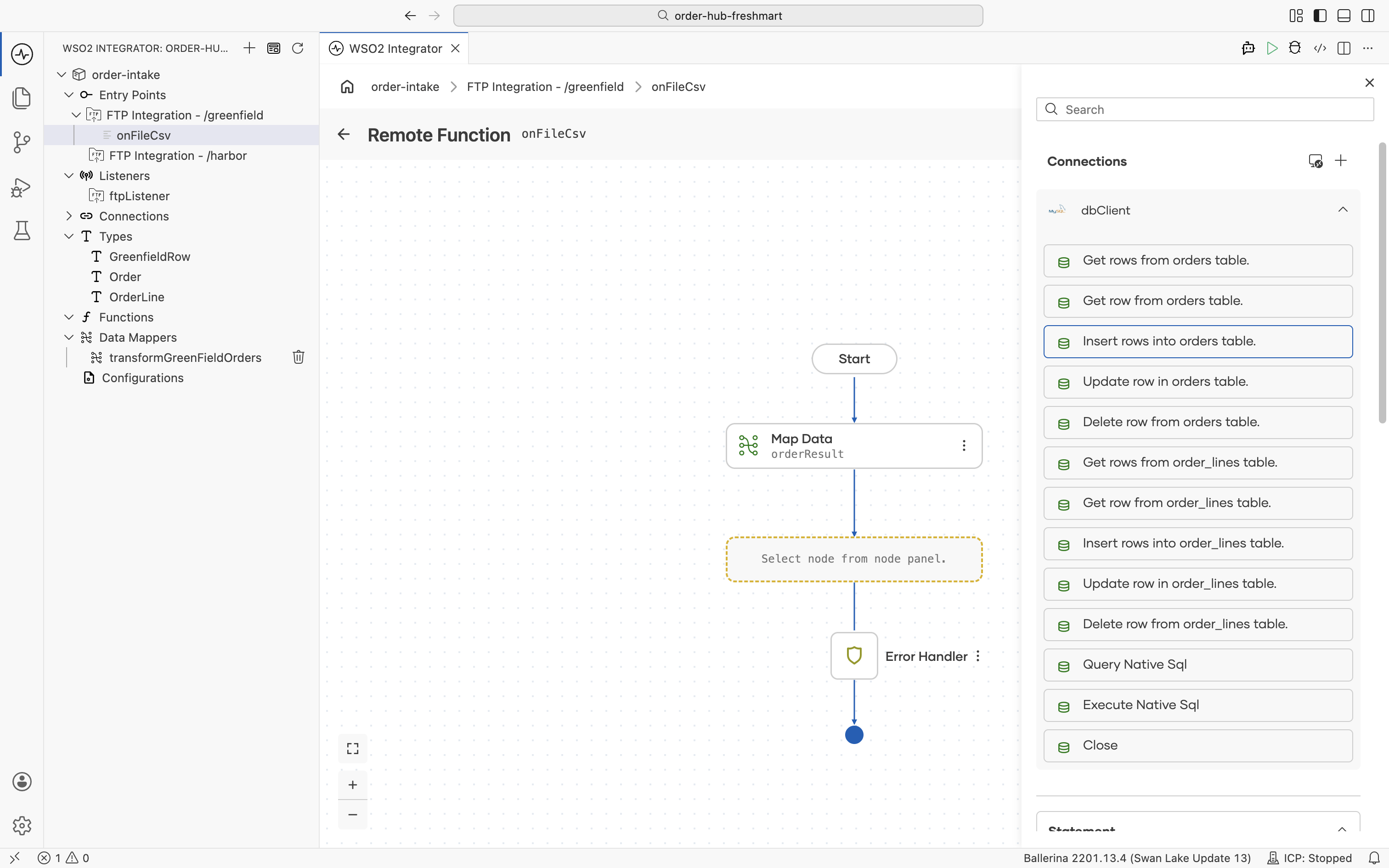Show source code with the </> icon
The image size is (1389, 868).
[1320, 48]
